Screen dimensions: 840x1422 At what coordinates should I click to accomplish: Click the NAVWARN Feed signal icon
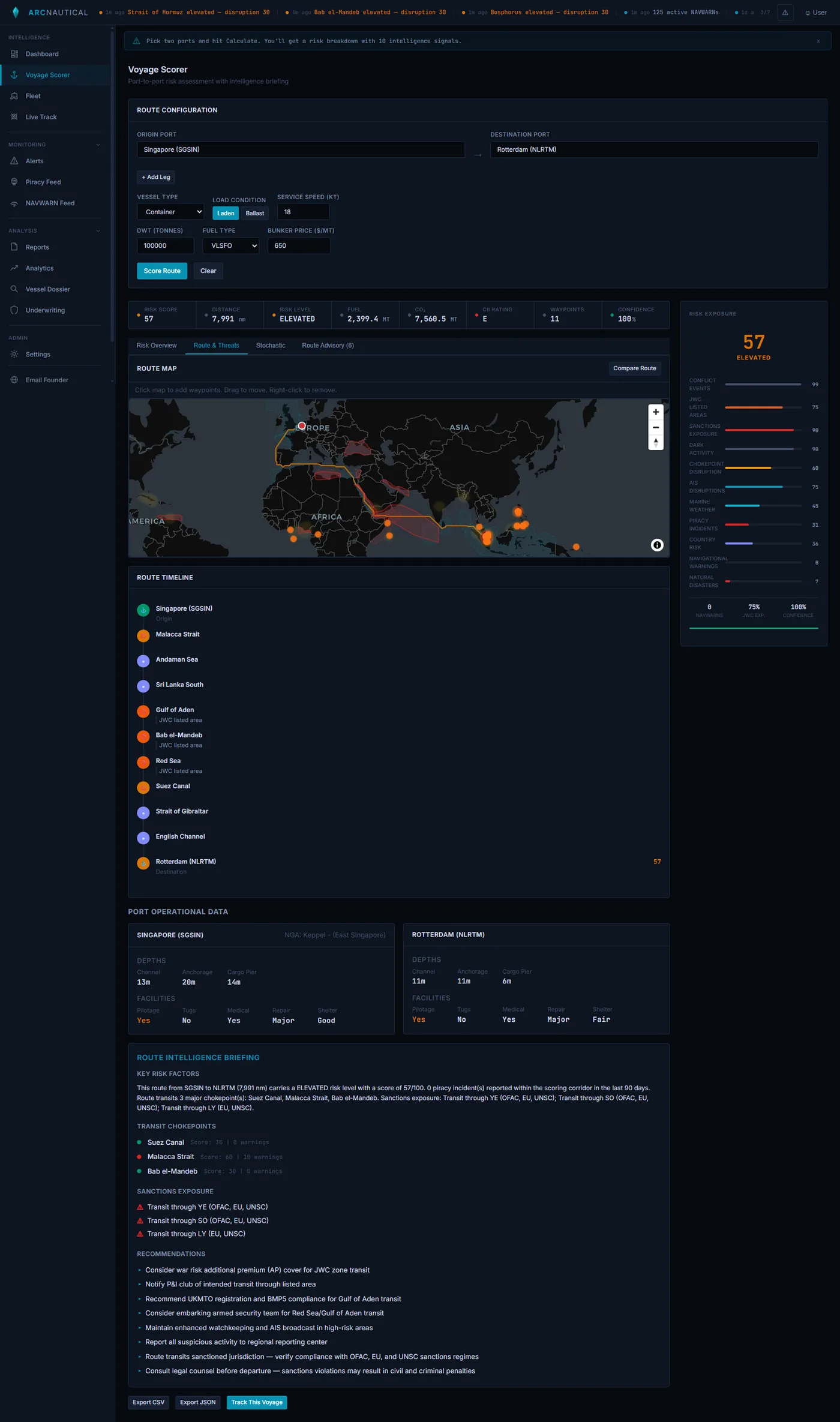tap(14, 203)
